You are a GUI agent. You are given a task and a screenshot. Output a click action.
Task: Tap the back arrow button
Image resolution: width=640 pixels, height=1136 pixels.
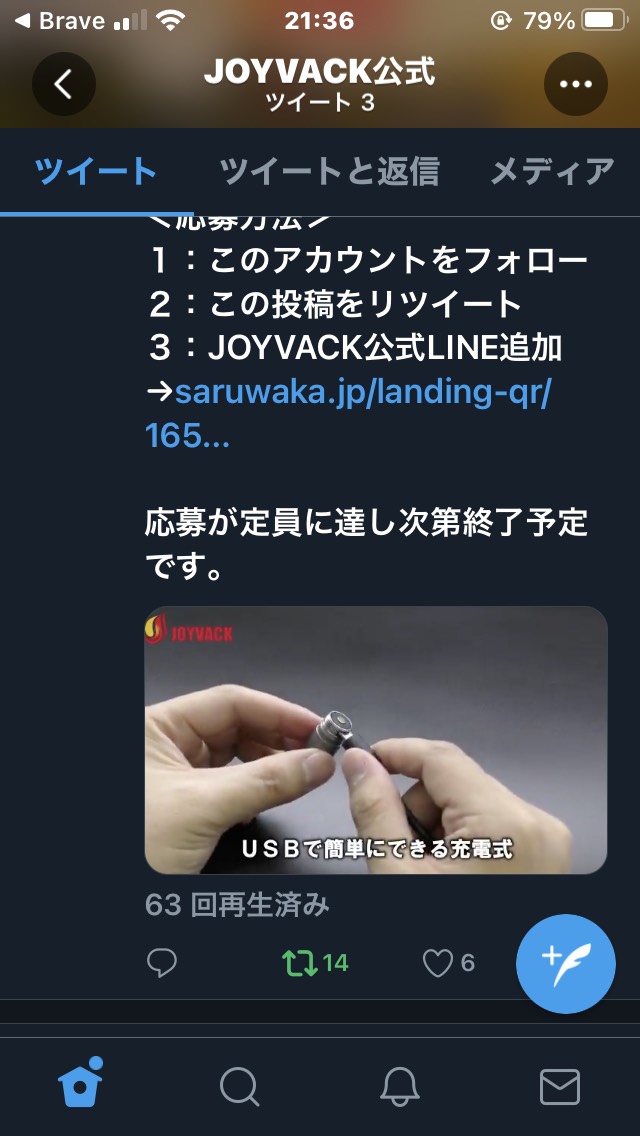(x=64, y=84)
